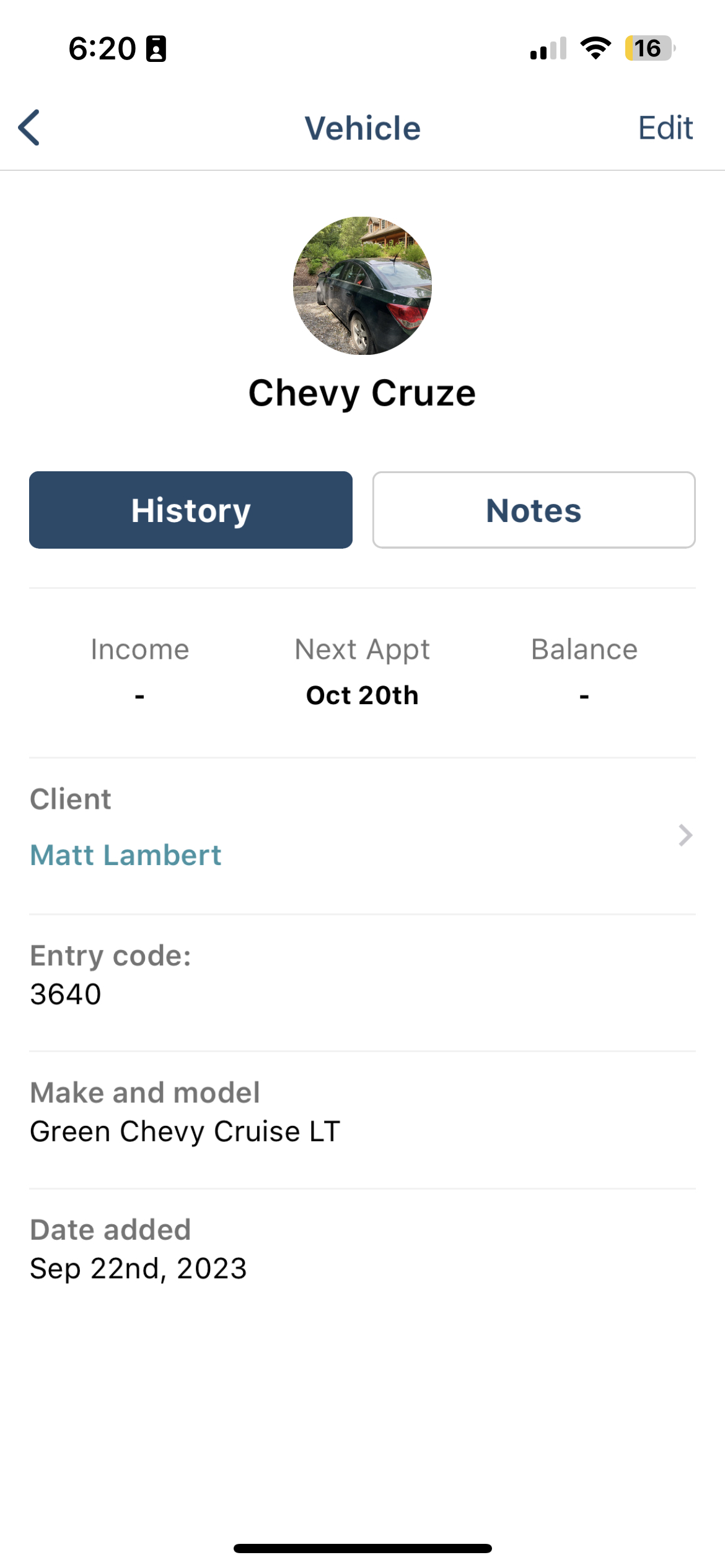Switch to the History tab
Image resolution: width=725 pixels, height=1568 pixels.
pos(191,510)
